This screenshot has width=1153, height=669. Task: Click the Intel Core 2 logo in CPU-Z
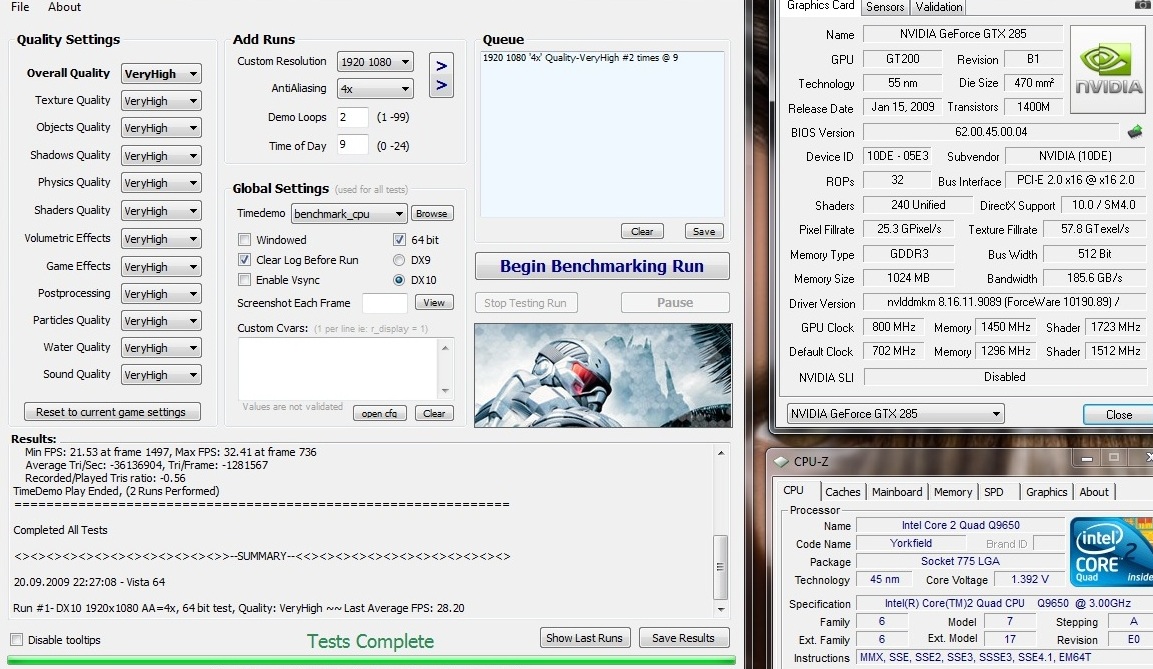pyautogui.click(x=1110, y=551)
